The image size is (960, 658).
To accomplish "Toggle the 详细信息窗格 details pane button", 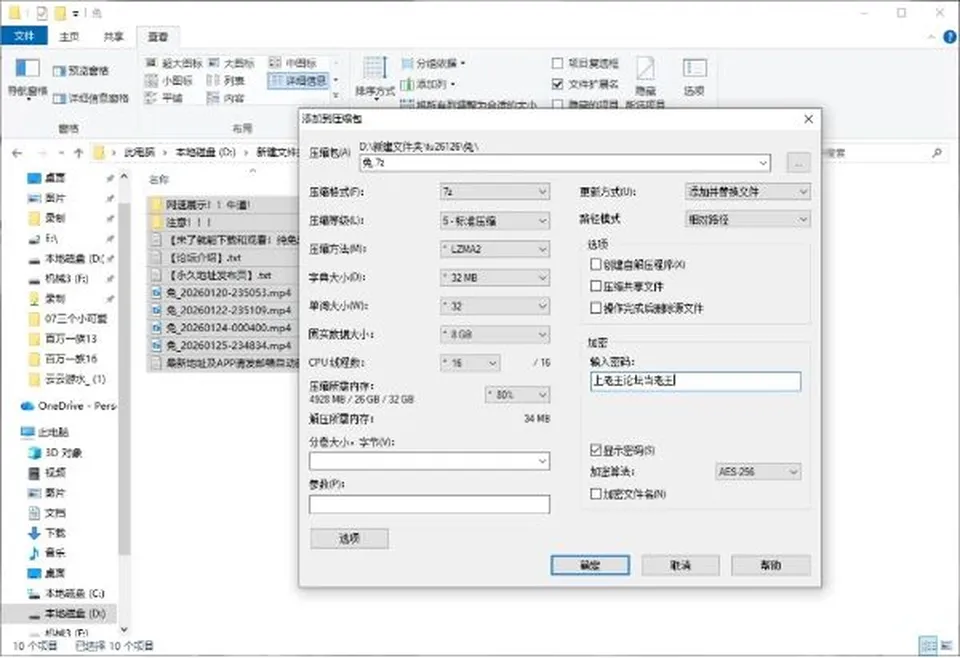I will pos(91,98).
